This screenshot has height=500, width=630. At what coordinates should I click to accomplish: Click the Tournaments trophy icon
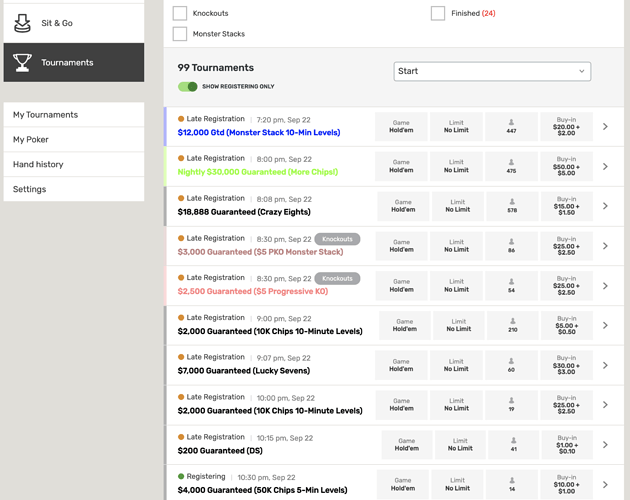point(22,62)
